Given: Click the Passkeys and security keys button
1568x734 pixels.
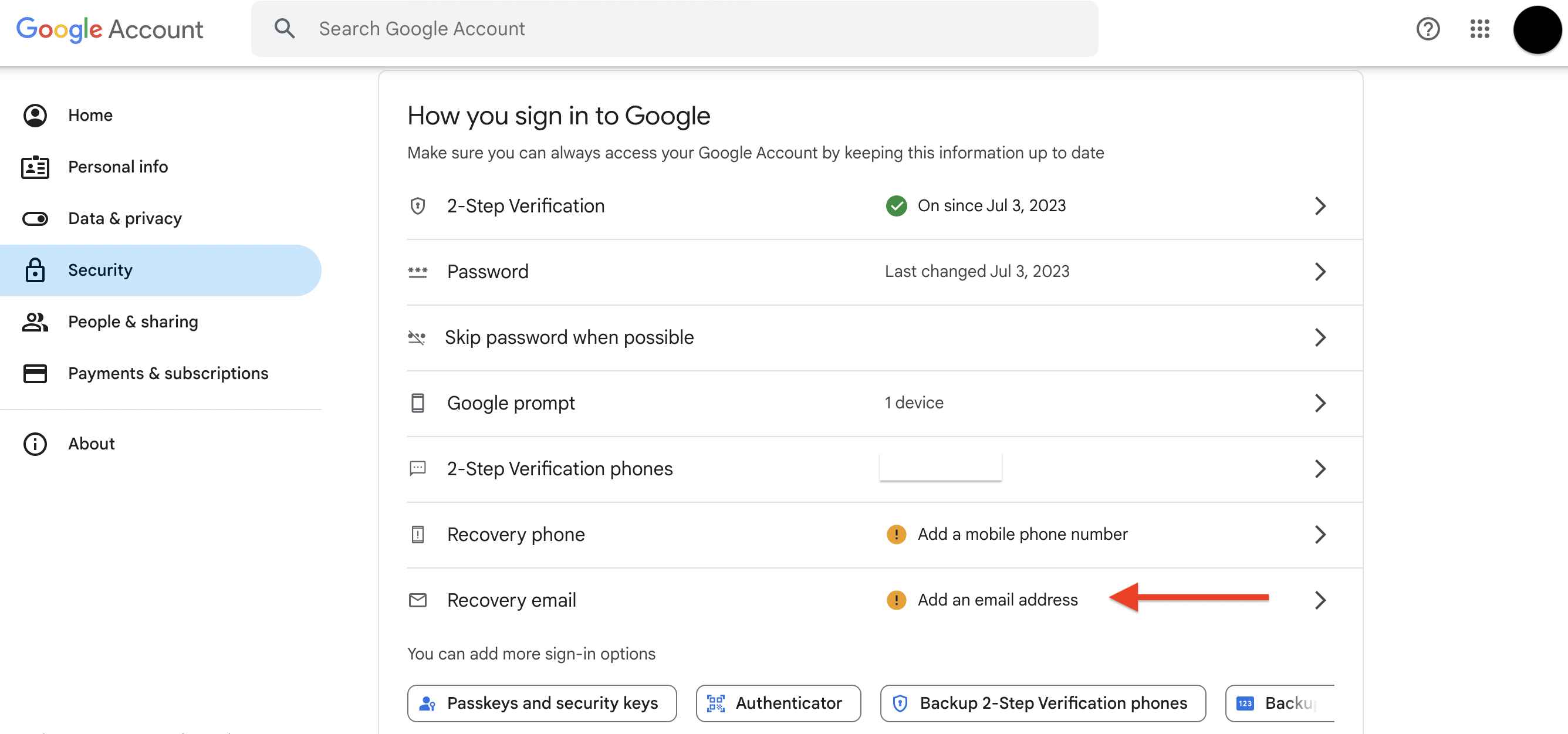Looking at the screenshot, I should click(542, 703).
